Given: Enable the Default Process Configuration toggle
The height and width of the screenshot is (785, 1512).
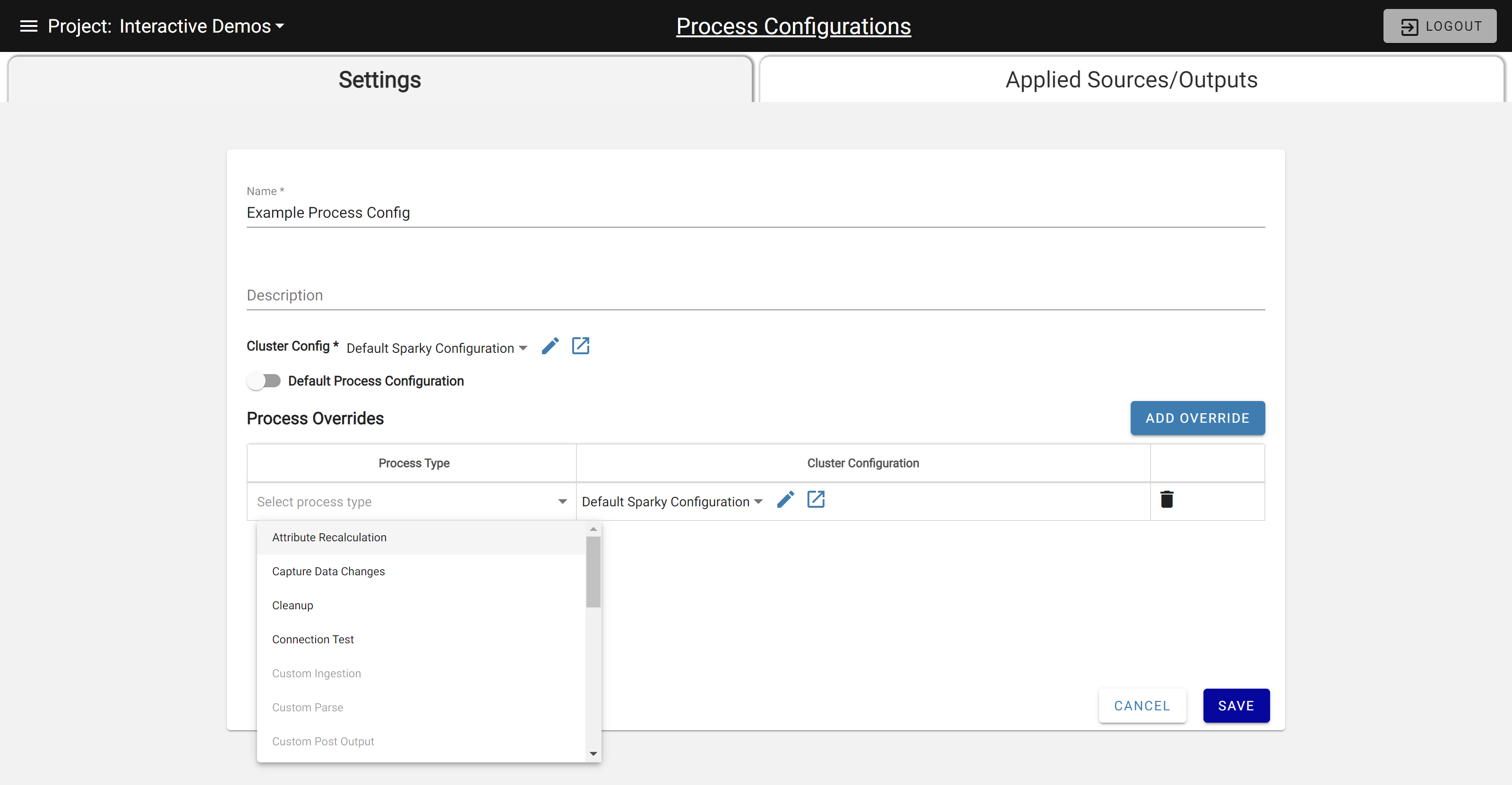Looking at the screenshot, I should pyautogui.click(x=264, y=381).
